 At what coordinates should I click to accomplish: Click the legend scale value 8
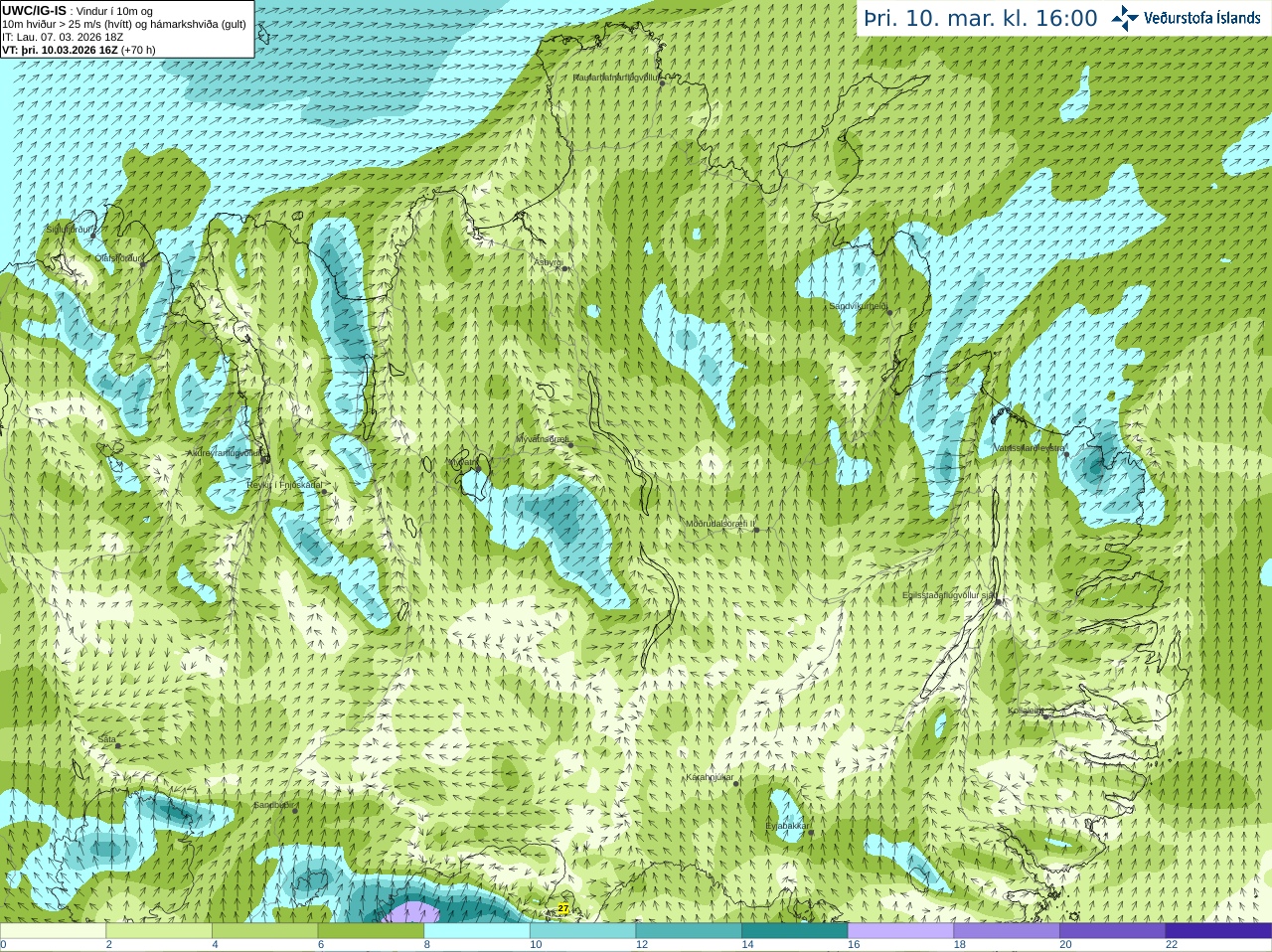tap(427, 945)
